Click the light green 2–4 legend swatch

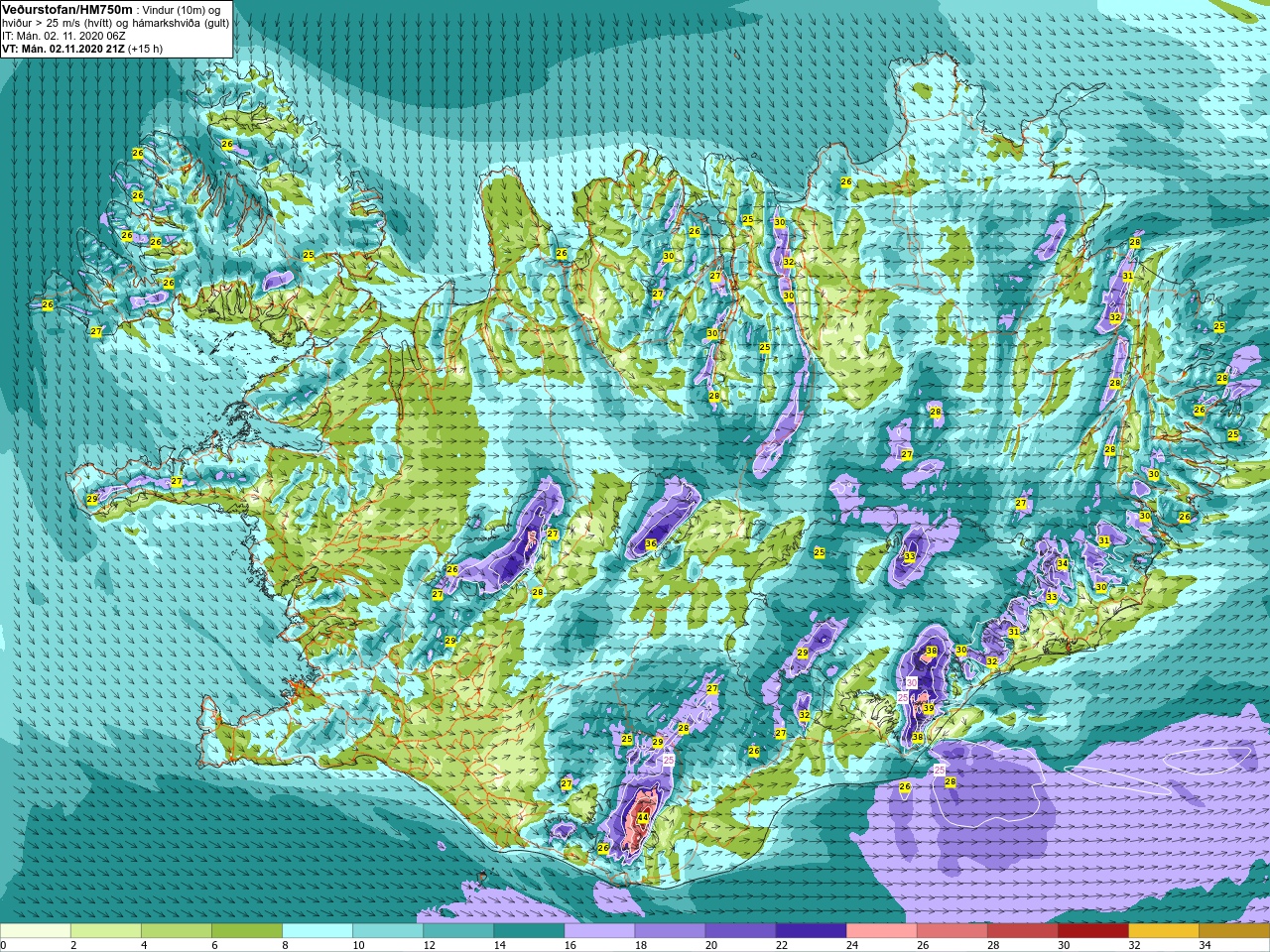(106, 931)
